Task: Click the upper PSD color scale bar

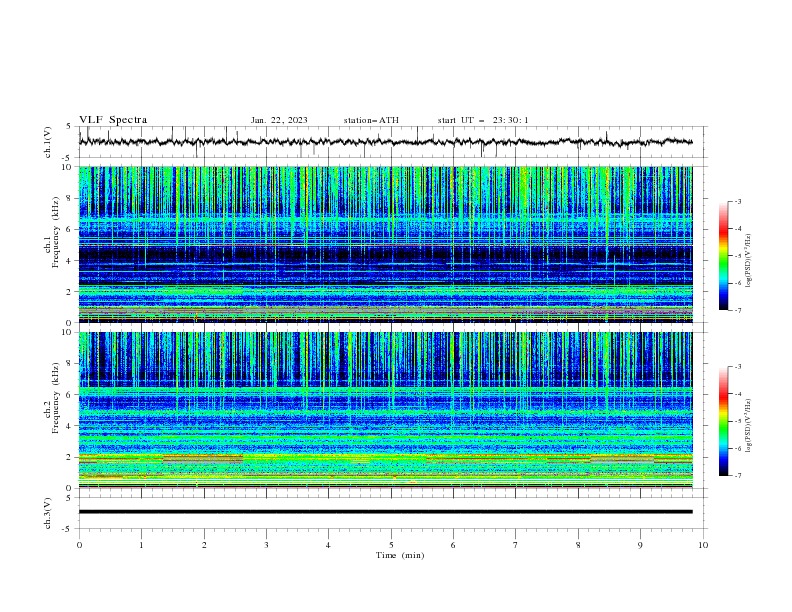Action: pyautogui.click(x=723, y=256)
